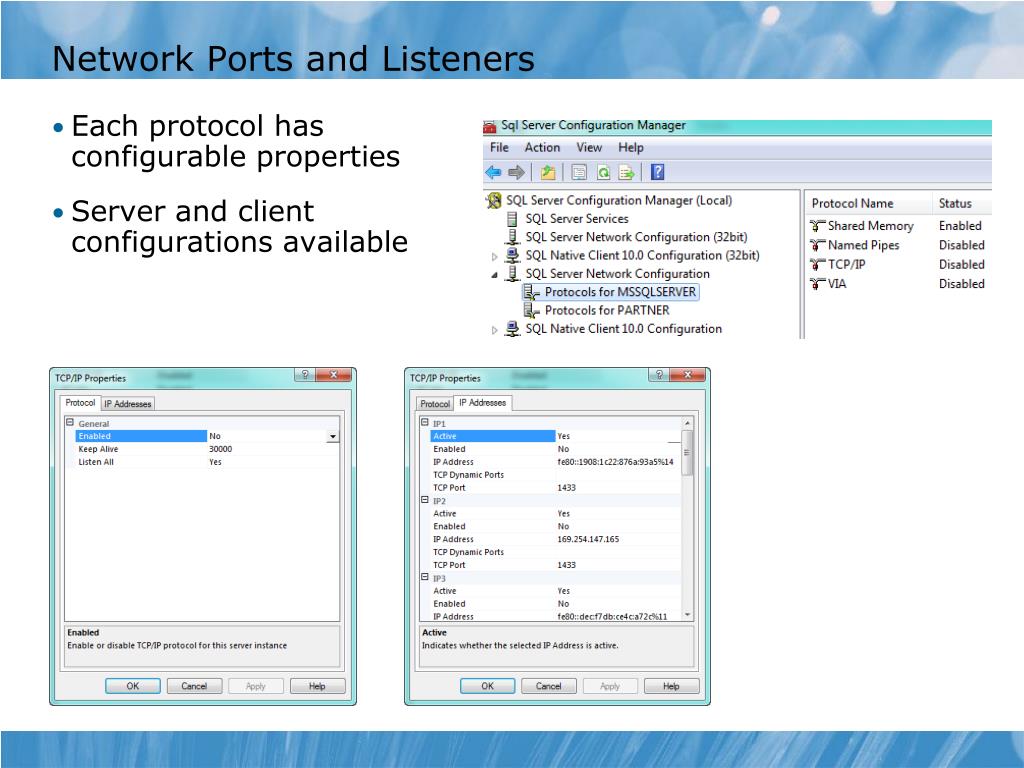This screenshot has height=768, width=1024.
Task: Select the Listen All property row
Action: 207,462
